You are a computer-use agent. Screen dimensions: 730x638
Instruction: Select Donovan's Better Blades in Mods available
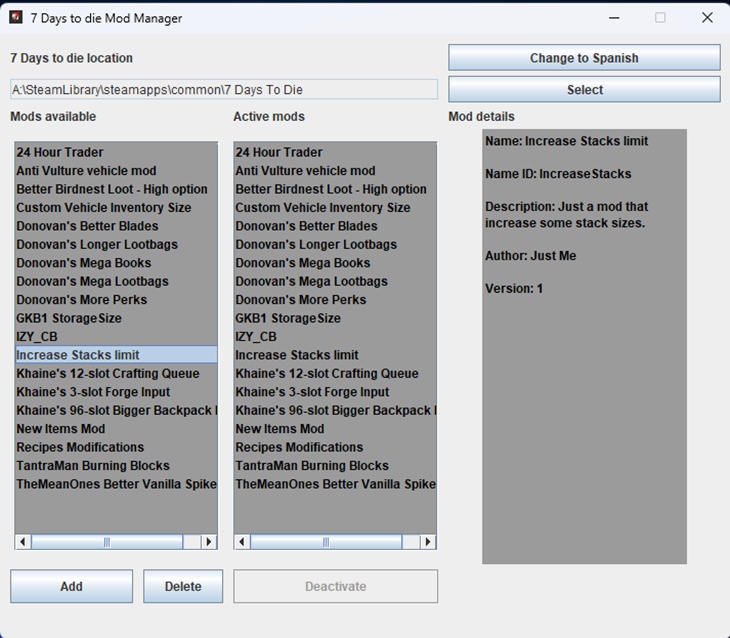pos(116,226)
